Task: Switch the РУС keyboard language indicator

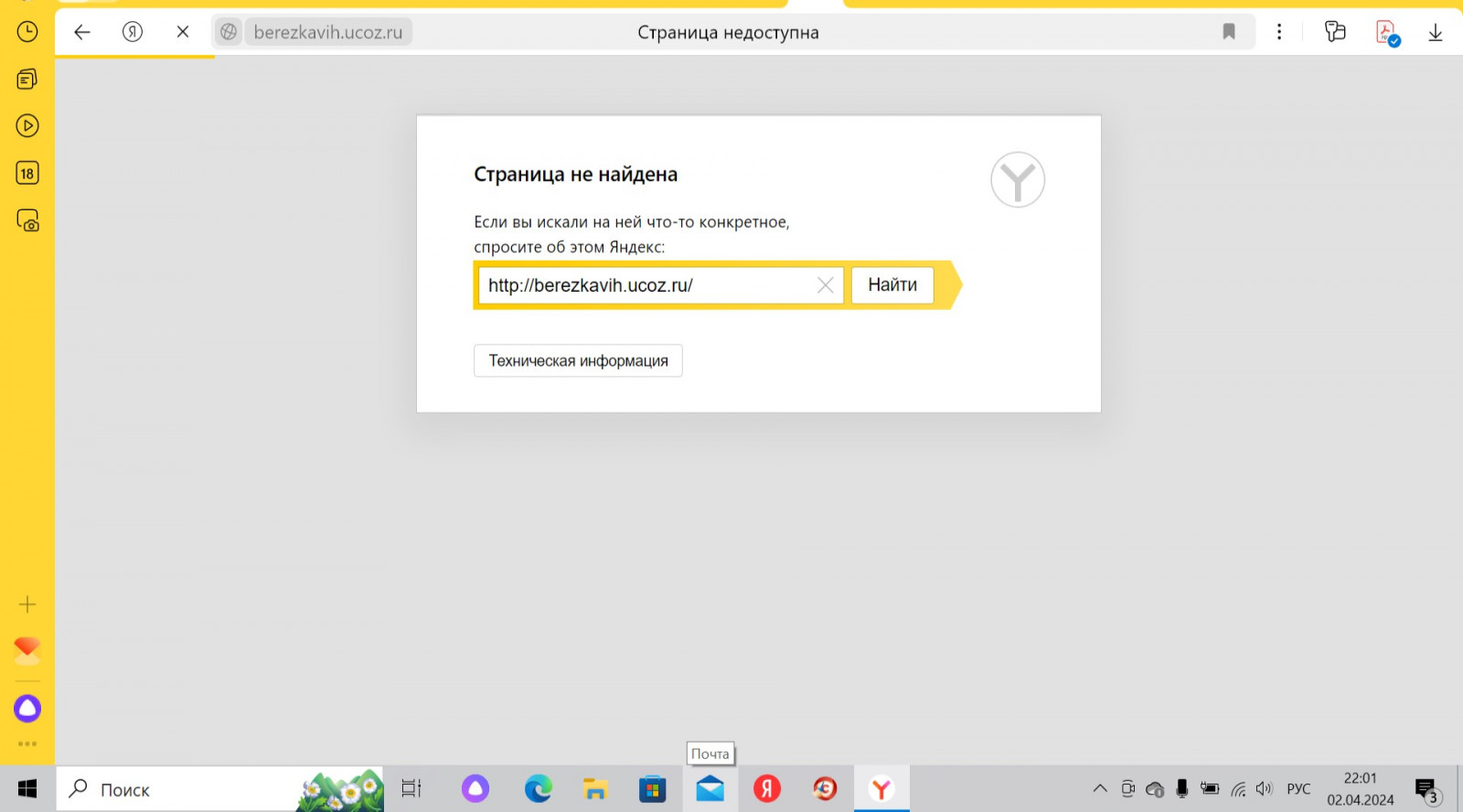Action: pyautogui.click(x=1297, y=789)
